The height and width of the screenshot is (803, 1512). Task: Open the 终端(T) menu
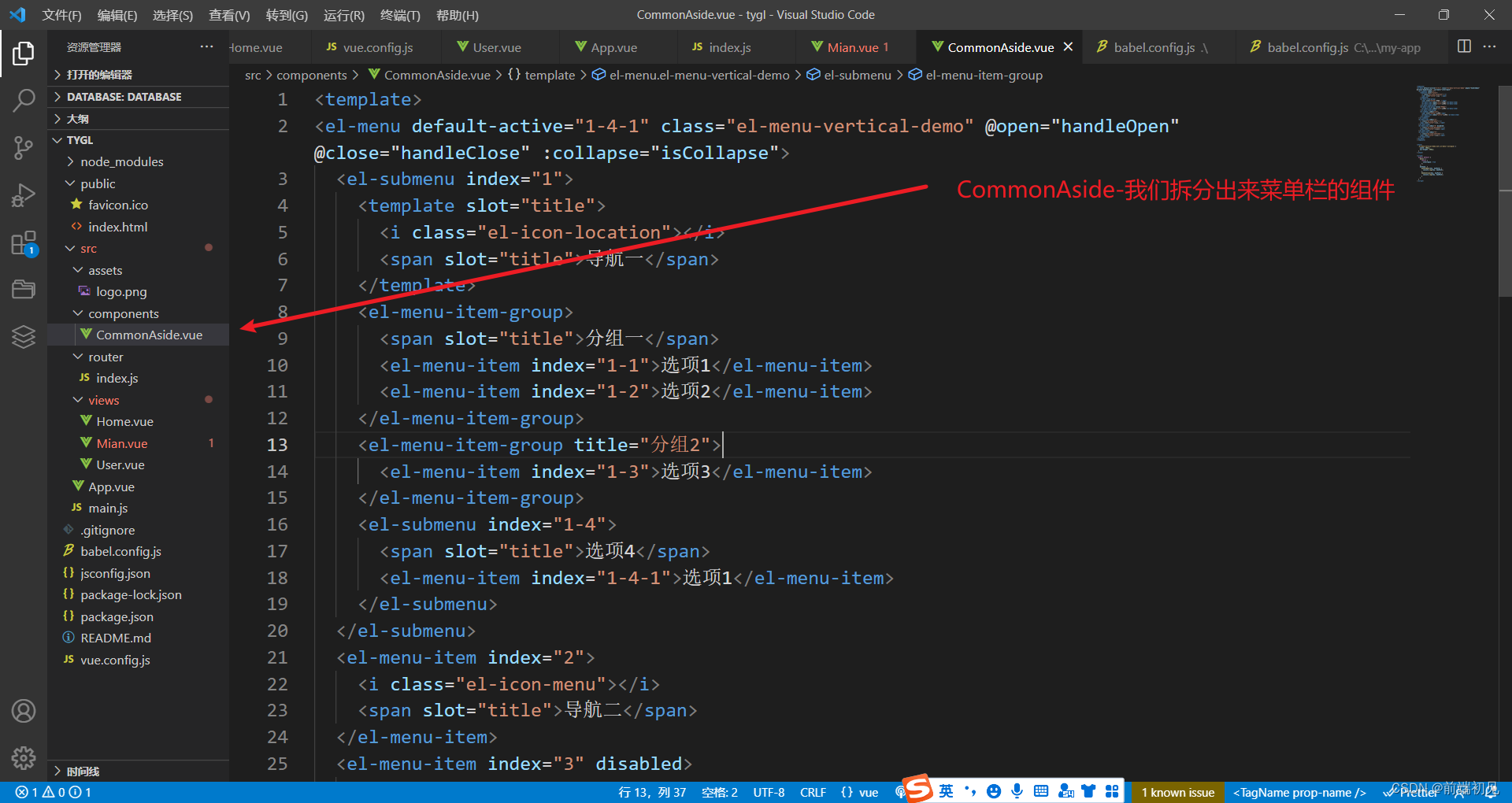click(400, 15)
